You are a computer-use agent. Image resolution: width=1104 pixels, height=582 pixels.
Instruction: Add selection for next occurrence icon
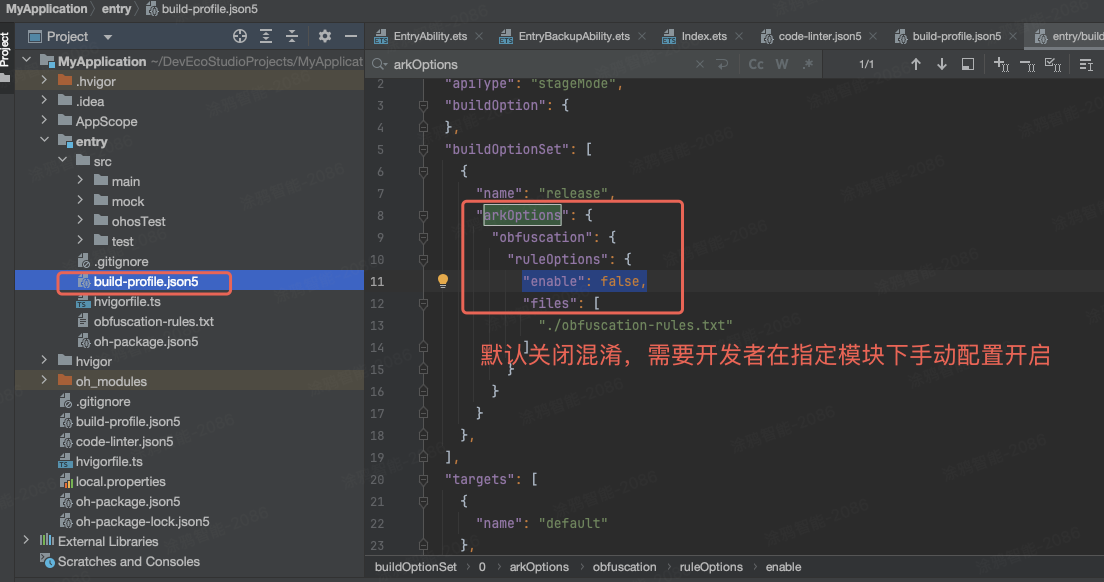point(1001,64)
